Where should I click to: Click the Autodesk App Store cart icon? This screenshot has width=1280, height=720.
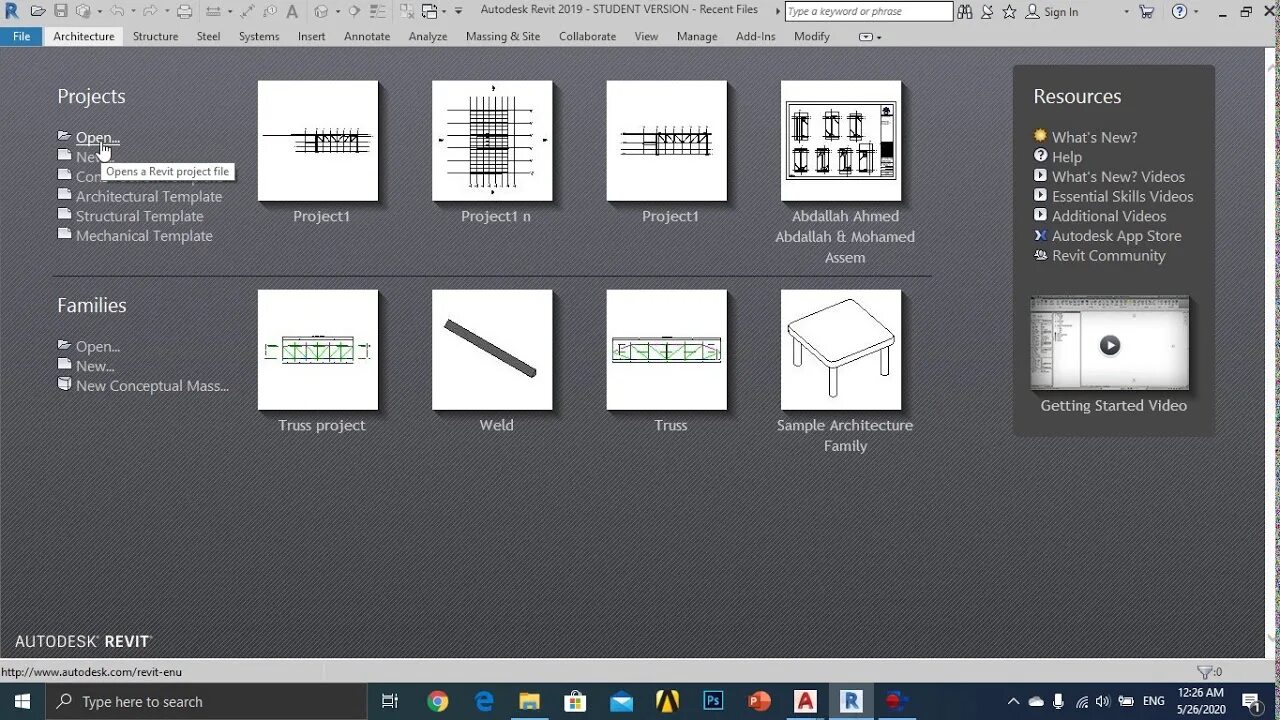click(x=1147, y=12)
